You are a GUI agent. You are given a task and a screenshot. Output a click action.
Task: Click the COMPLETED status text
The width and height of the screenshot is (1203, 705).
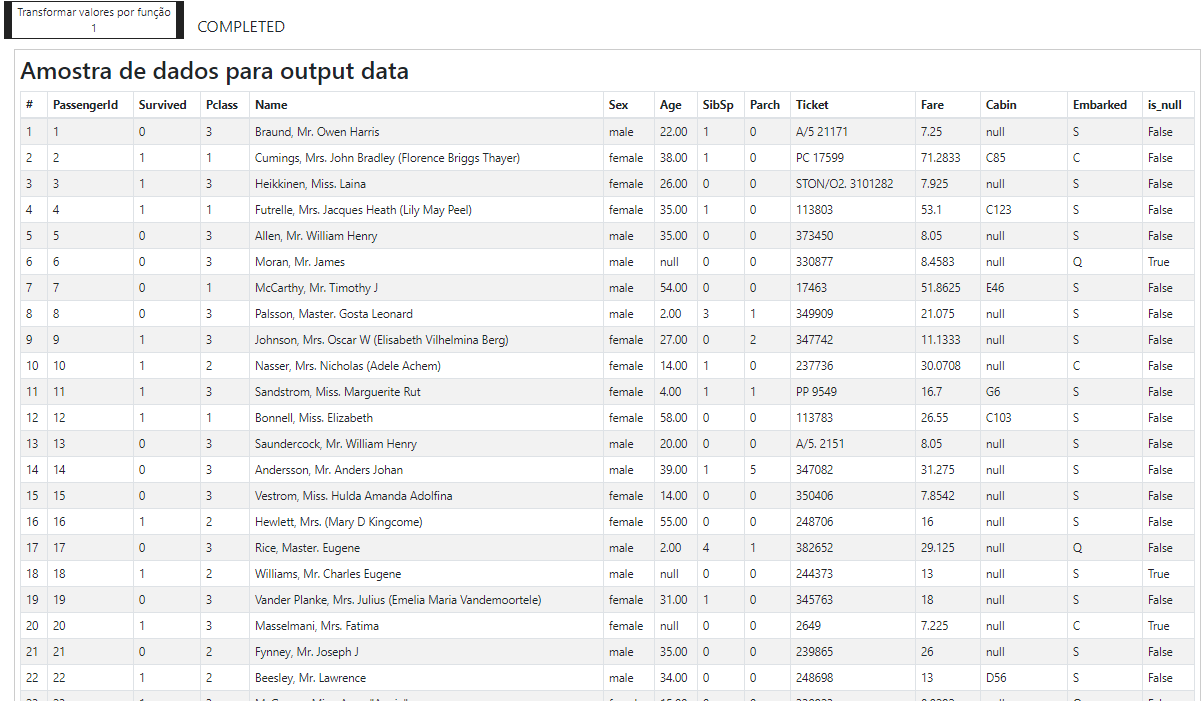[241, 27]
